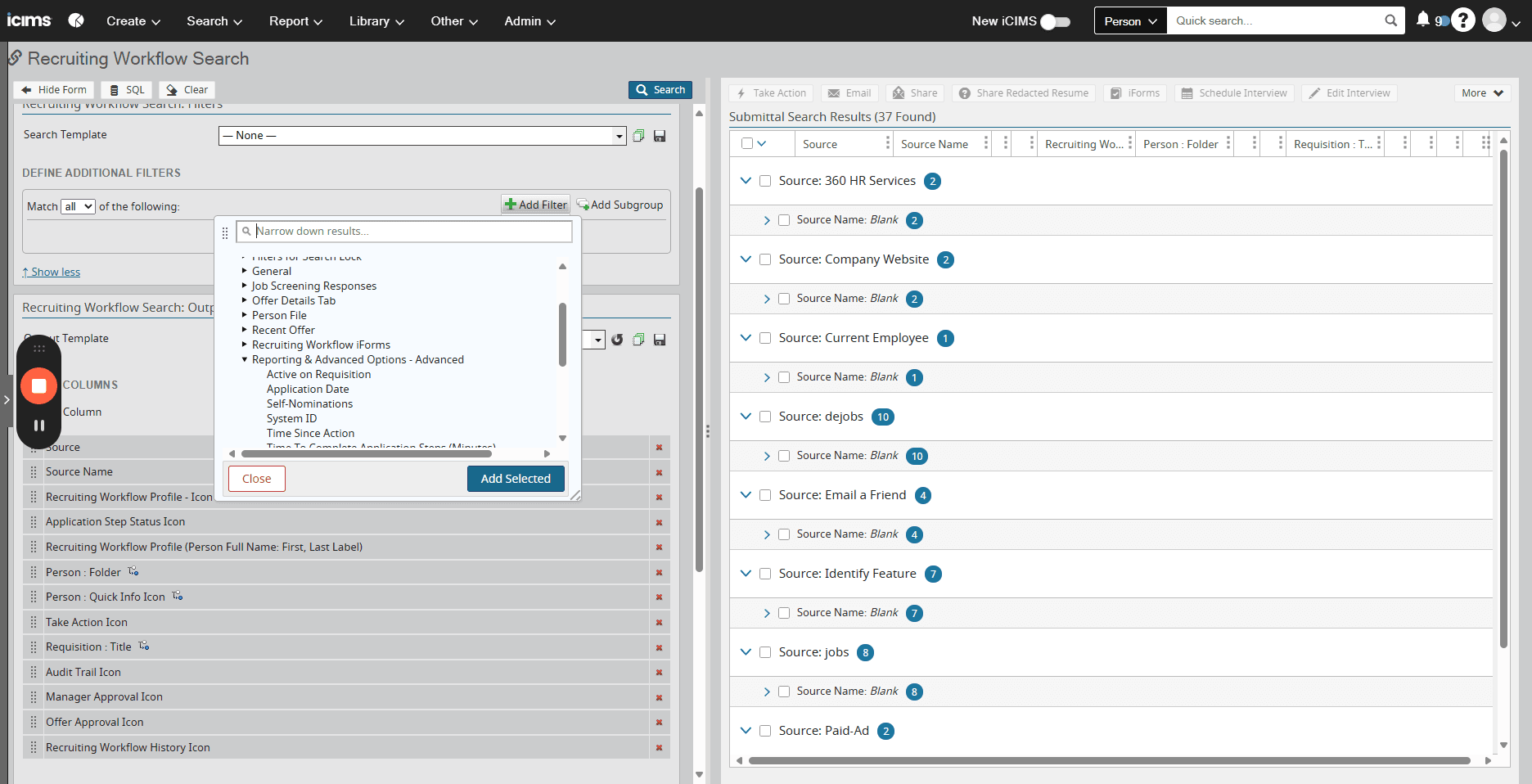Open the Report menu
The width and height of the screenshot is (1532, 784).
(295, 21)
